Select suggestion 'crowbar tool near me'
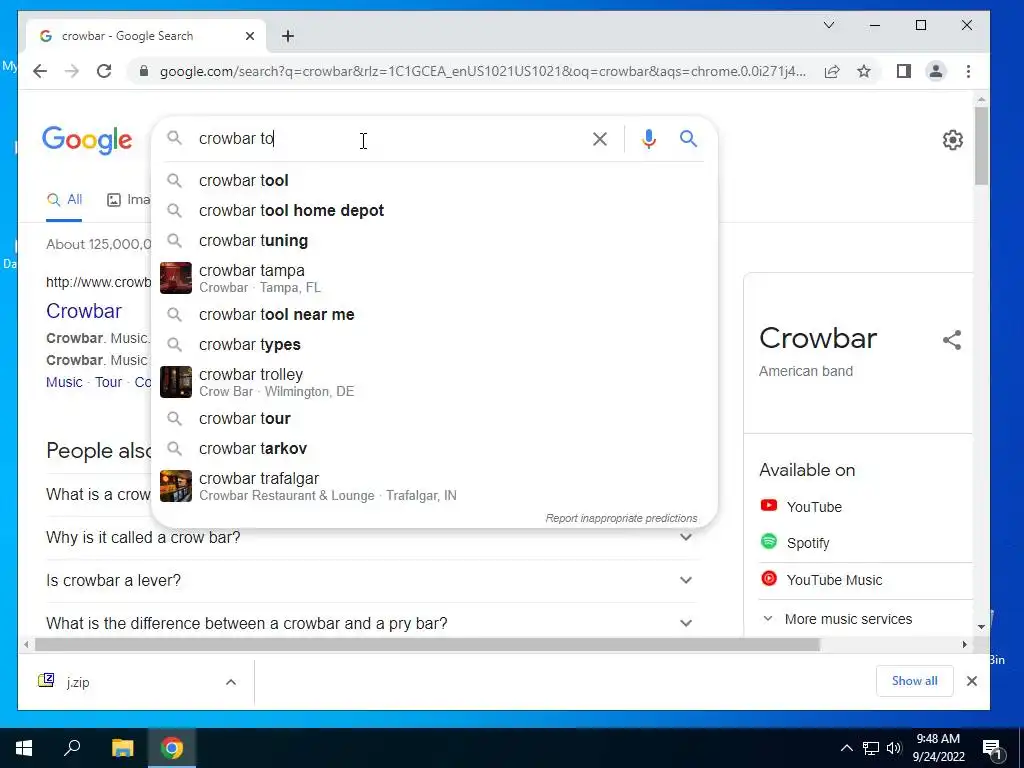This screenshot has height=768, width=1024. pyautogui.click(x=434, y=314)
